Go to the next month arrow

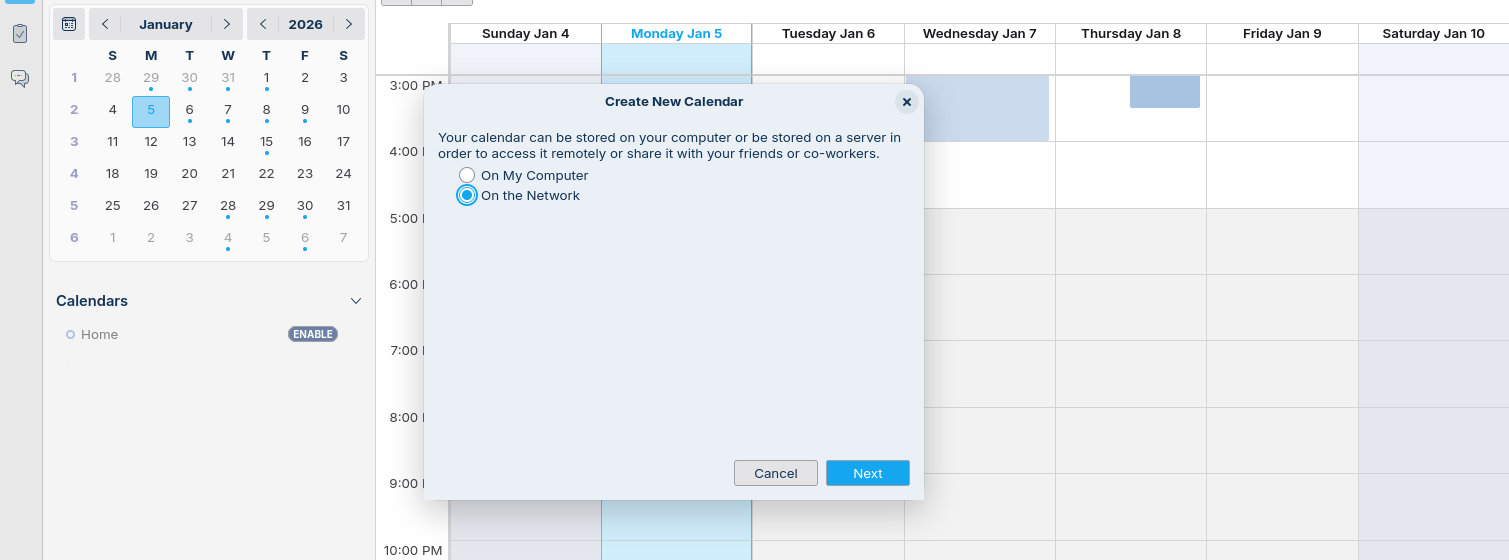[x=227, y=24]
